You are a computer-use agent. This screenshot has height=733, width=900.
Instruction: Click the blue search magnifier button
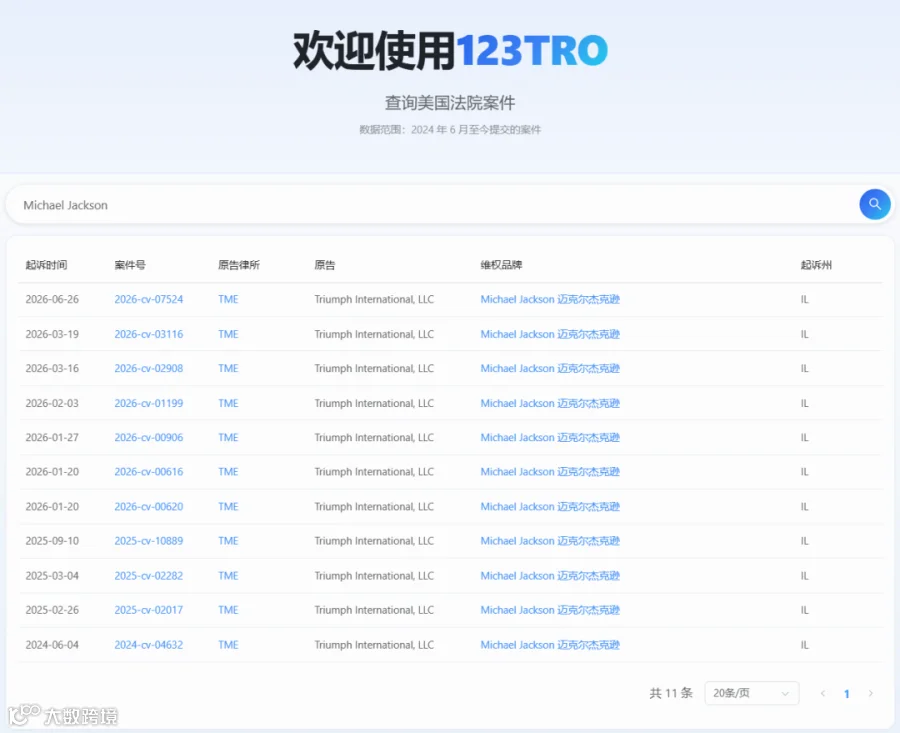coord(874,204)
